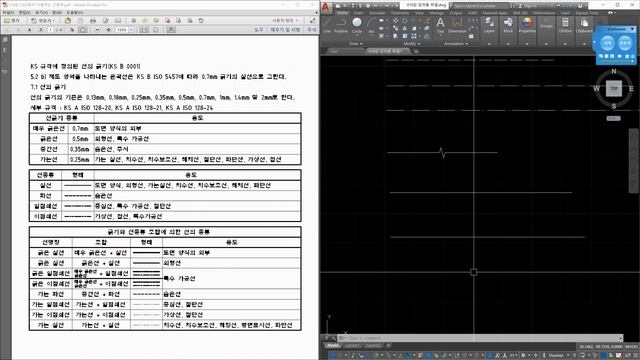Click the AutoCAD help question mark icon
Viewport: 640px width, 360px height.
[x=580, y=6]
